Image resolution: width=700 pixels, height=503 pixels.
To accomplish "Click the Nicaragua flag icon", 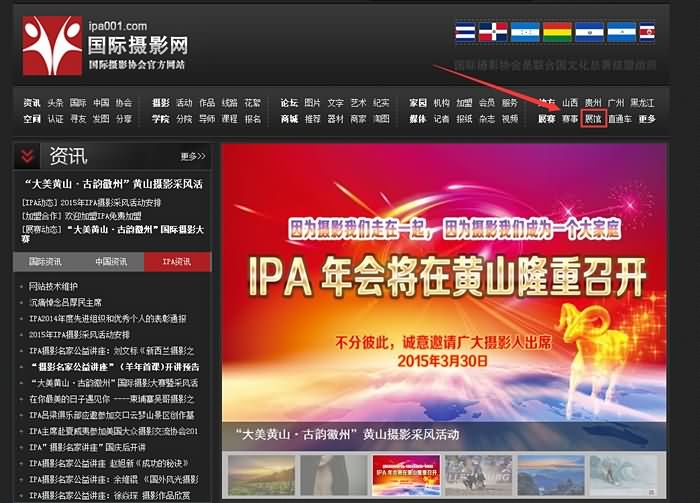I will pos(621,32).
